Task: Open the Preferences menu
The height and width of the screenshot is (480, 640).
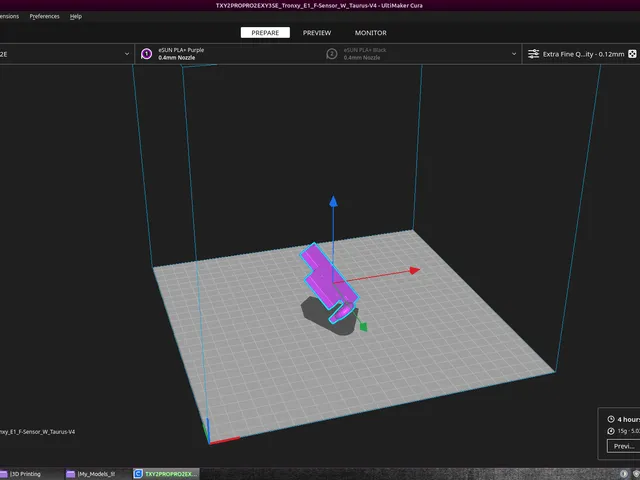Action: click(44, 16)
